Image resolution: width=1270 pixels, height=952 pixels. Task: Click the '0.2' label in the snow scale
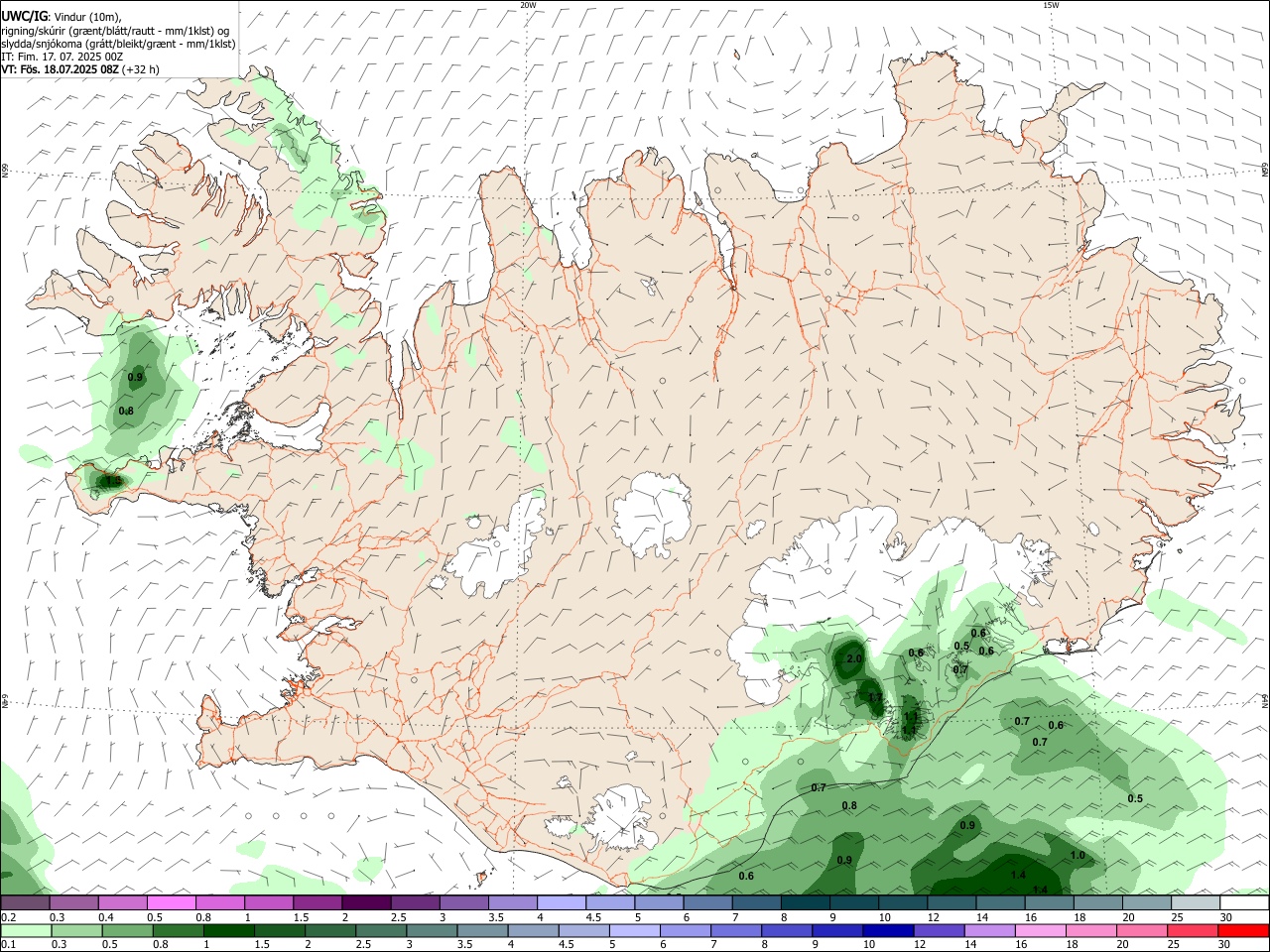[x=9, y=917]
